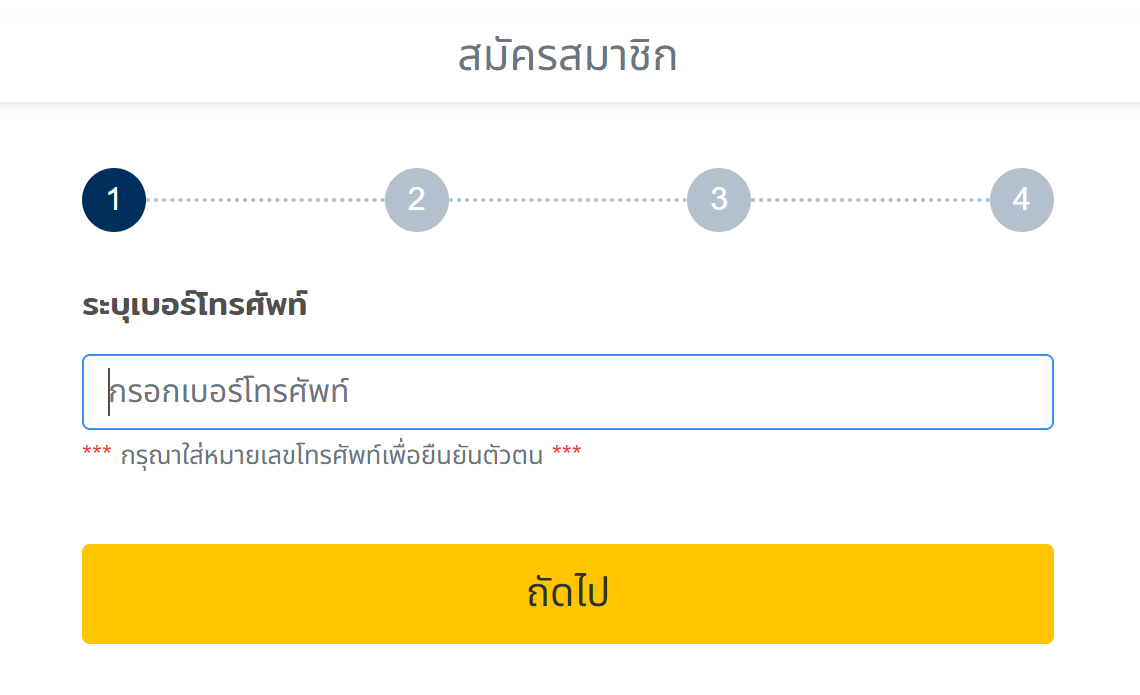Click the blinking text cursor in phone field
Screen dimensions: 1140x695
(x=109, y=392)
